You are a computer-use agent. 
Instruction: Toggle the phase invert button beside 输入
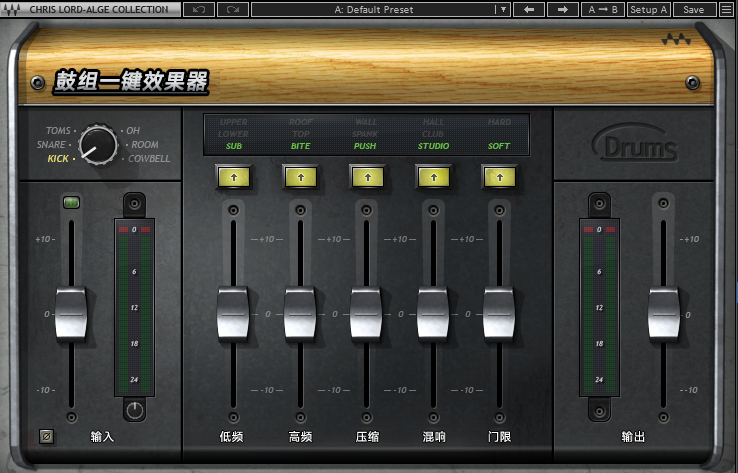46,437
